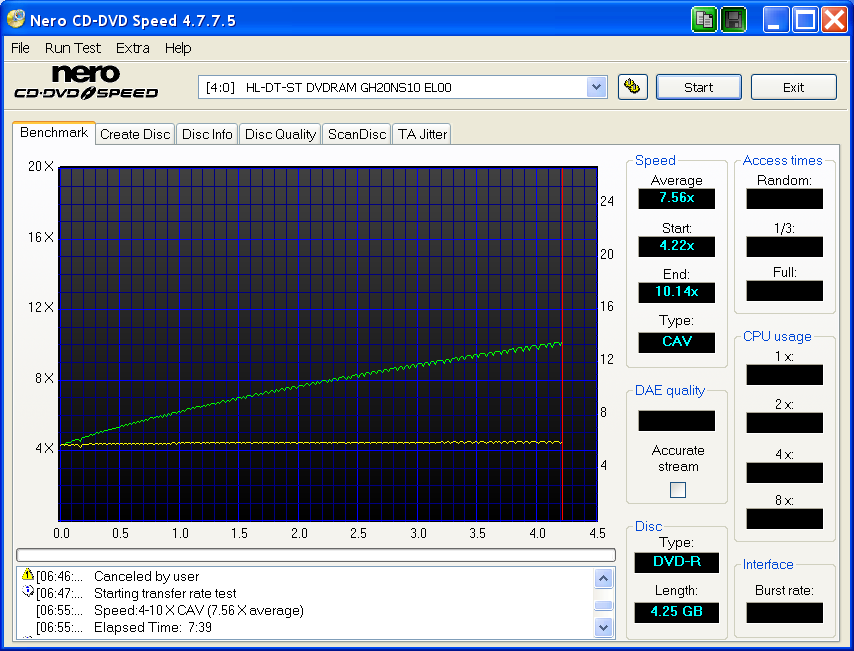The width and height of the screenshot is (854, 651).
Task: Enable the Accurate stream checkbox
Action: click(677, 489)
